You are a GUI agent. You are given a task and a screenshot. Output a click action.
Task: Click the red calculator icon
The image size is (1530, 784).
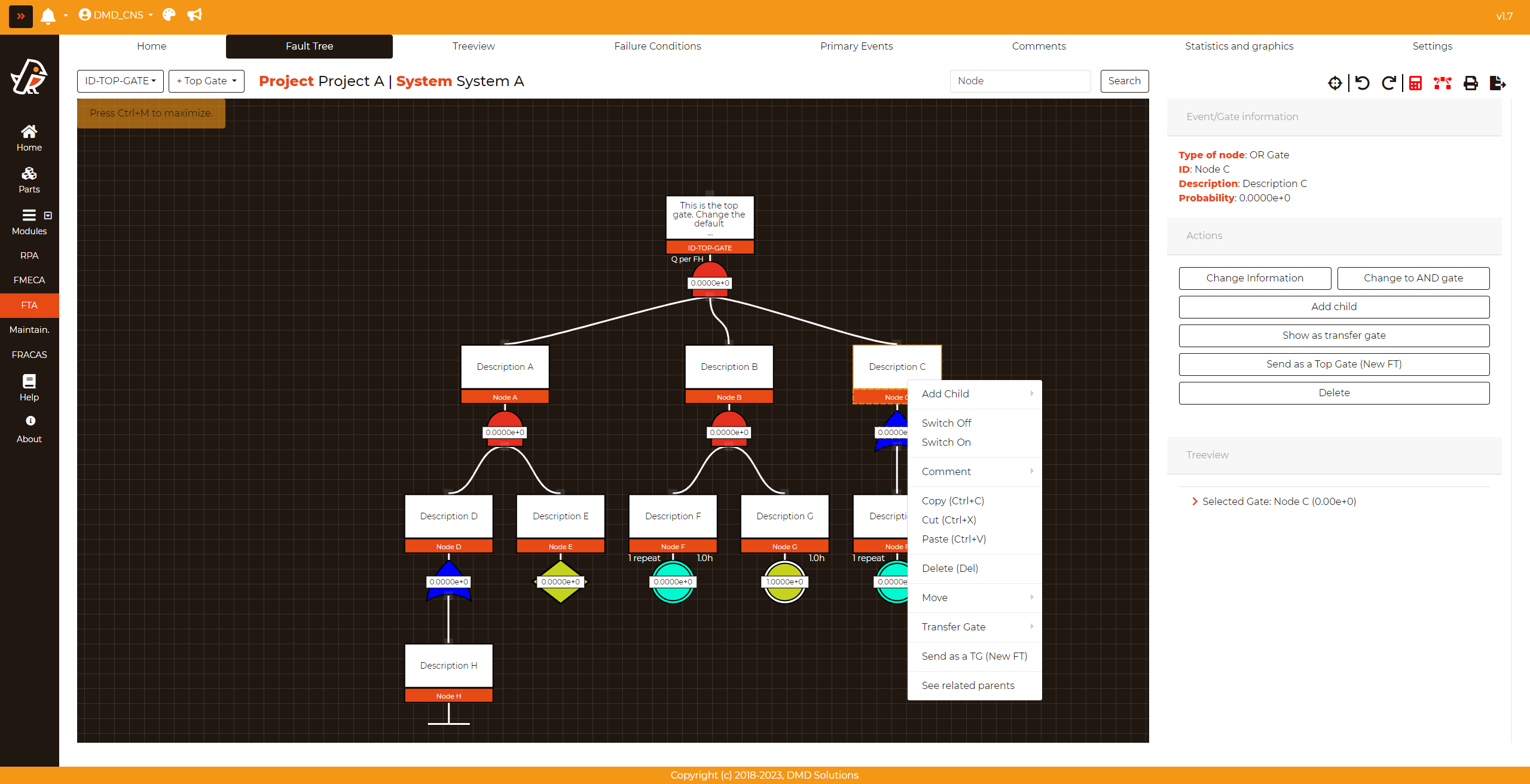tap(1415, 83)
